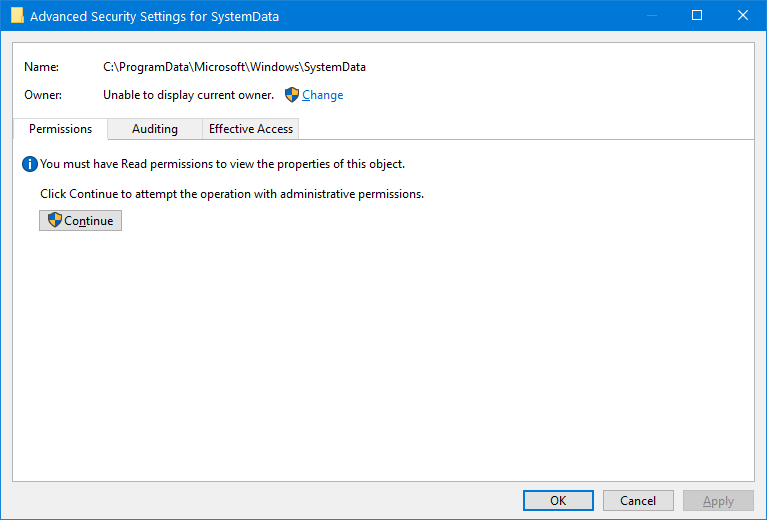Click the folder icon in title bar
The image size is (767, 520).
17,16
